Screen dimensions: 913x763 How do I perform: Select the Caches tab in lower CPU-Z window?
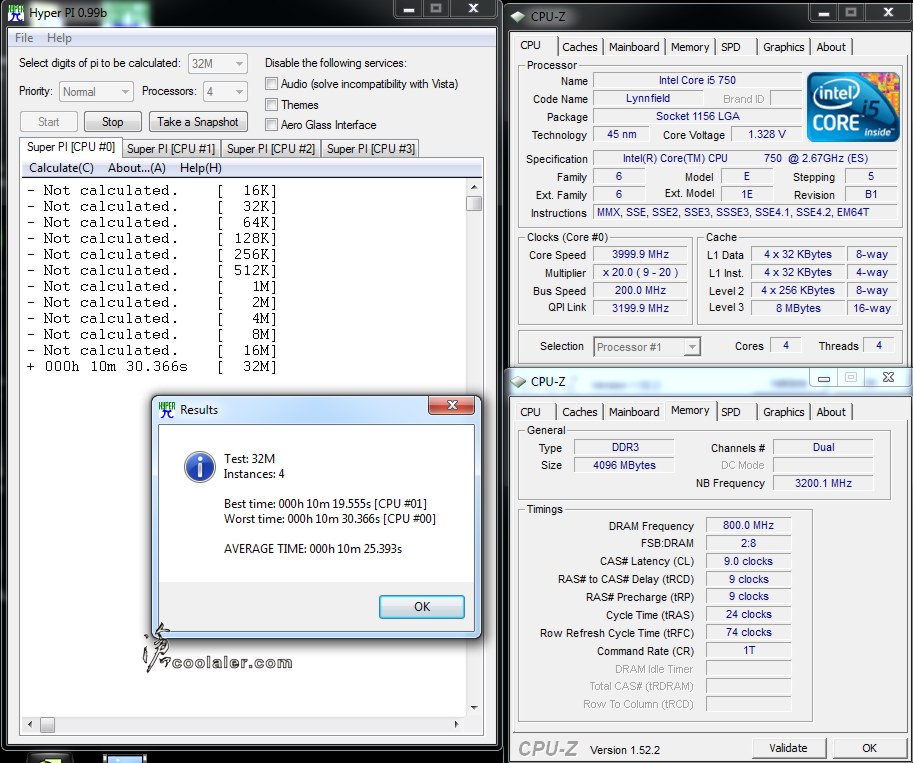coord(579,412)
